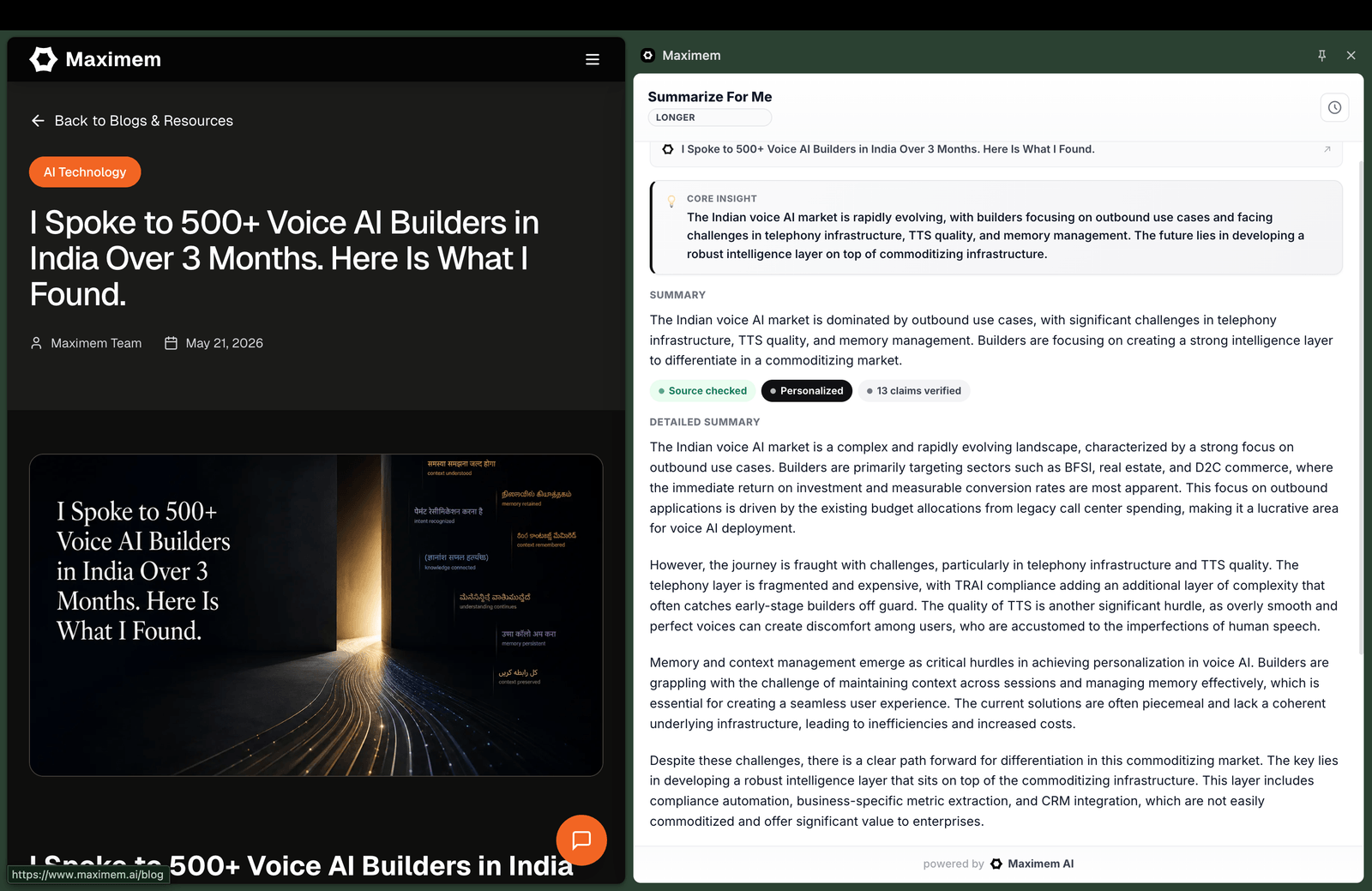Open the hamburger menu on the blog page
1372x891 pixels.
coord(592,59)
